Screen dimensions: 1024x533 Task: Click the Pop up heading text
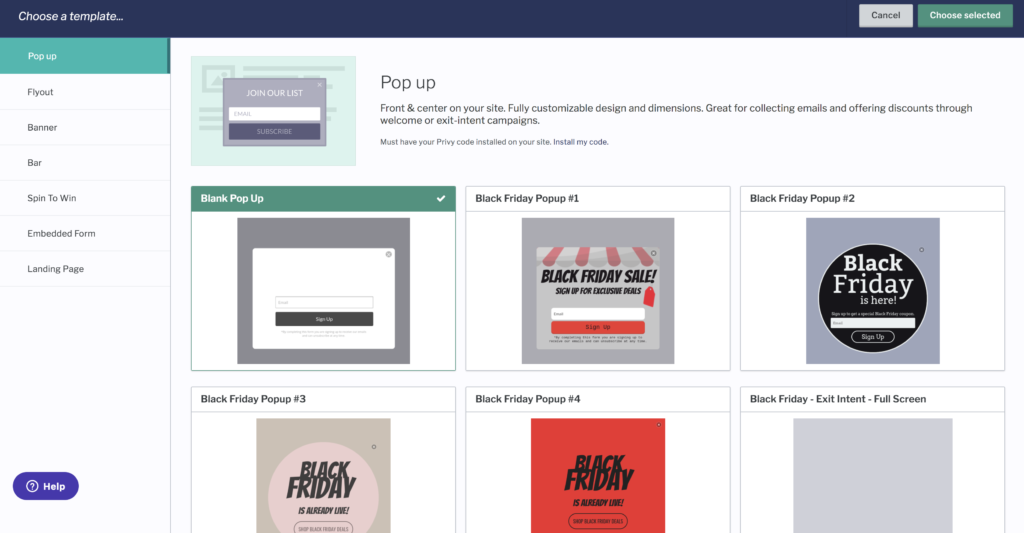(x=408, y=83)
